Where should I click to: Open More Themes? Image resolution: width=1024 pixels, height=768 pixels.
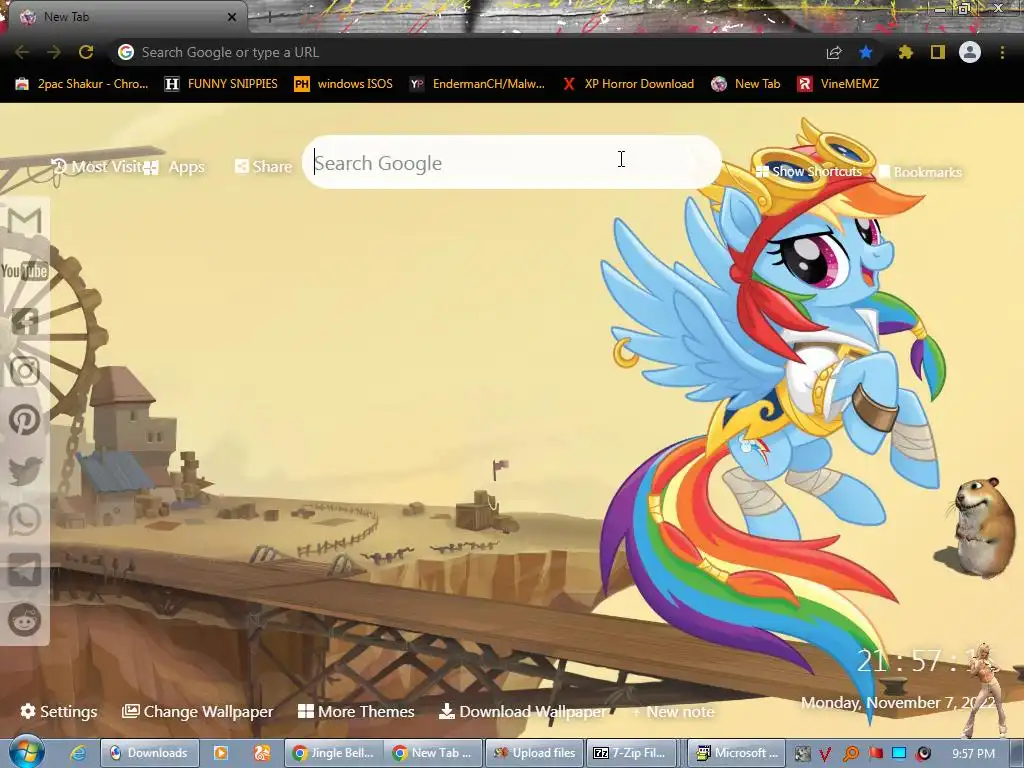[356, 711]
